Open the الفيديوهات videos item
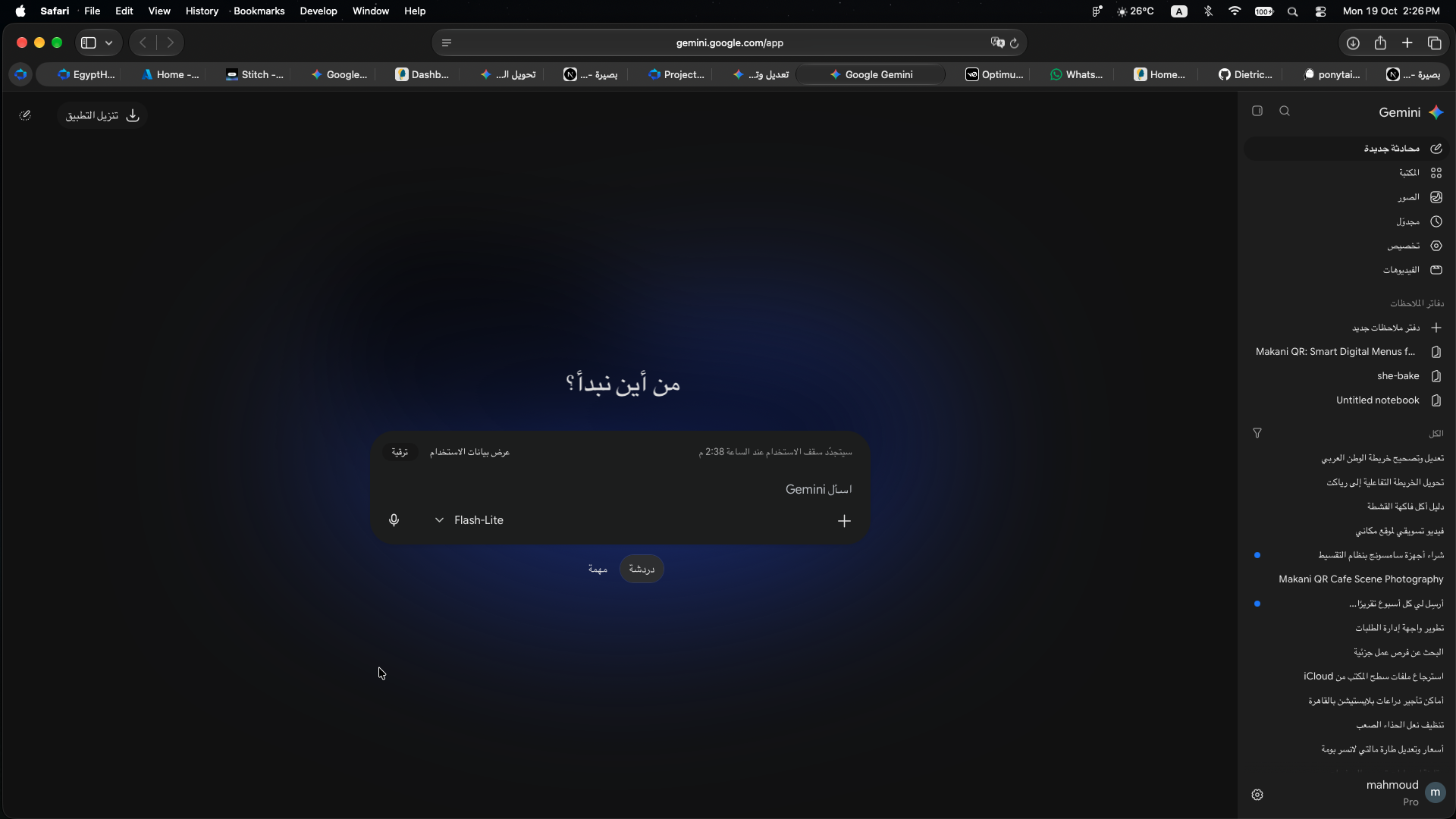Image resolution: width=1456 pixels, height=819 pixels. click(x=1346, y=270)
